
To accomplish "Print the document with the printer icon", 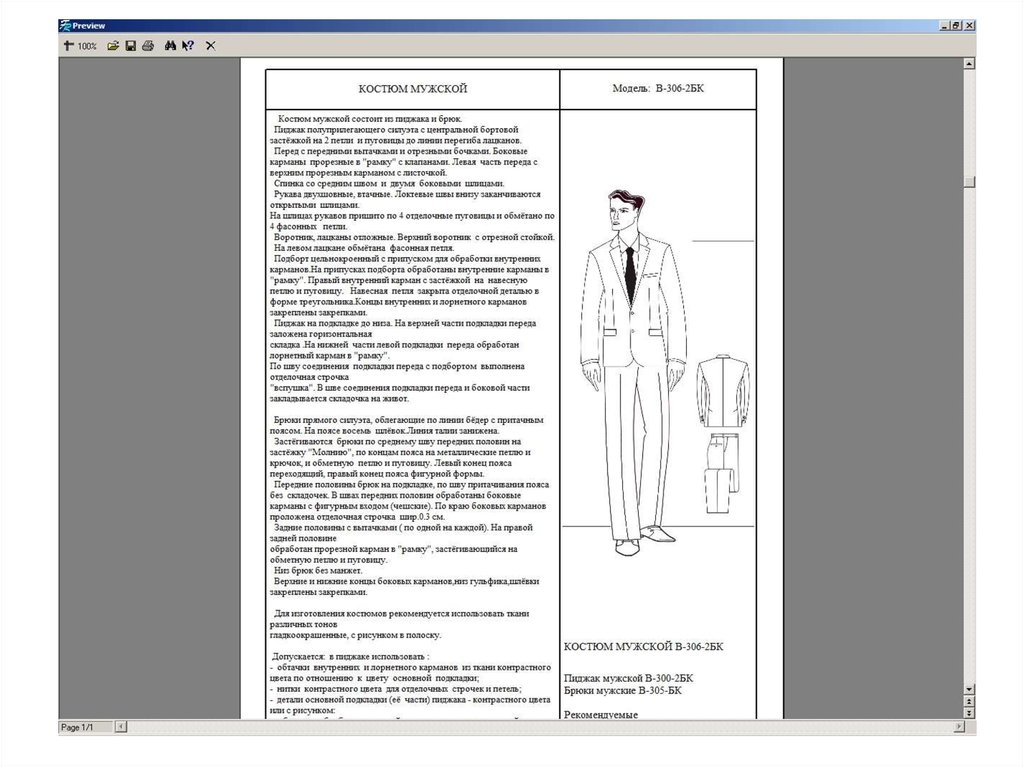I will pos(148,46).
